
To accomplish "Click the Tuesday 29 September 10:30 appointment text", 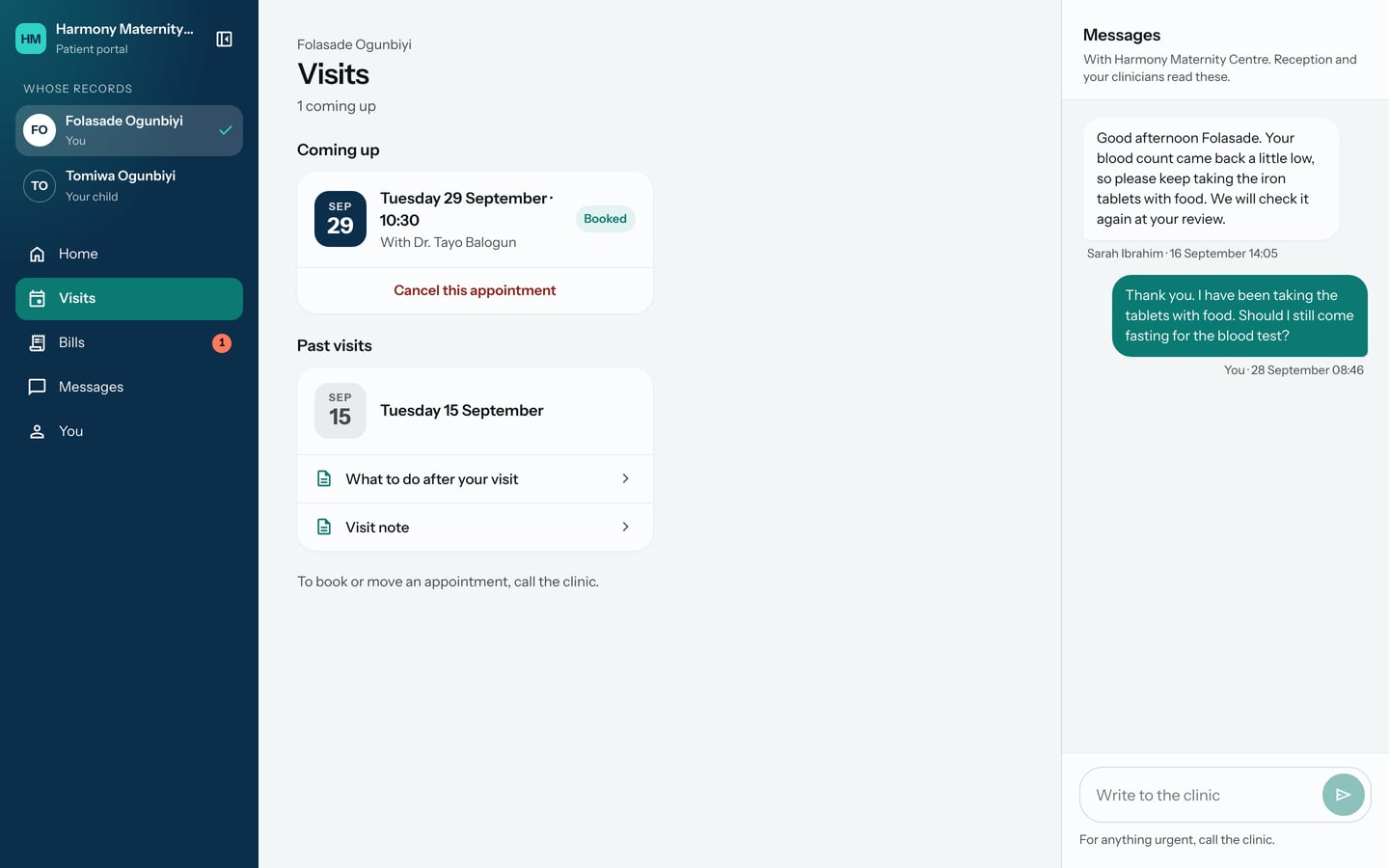I will (x=467, y=209).
